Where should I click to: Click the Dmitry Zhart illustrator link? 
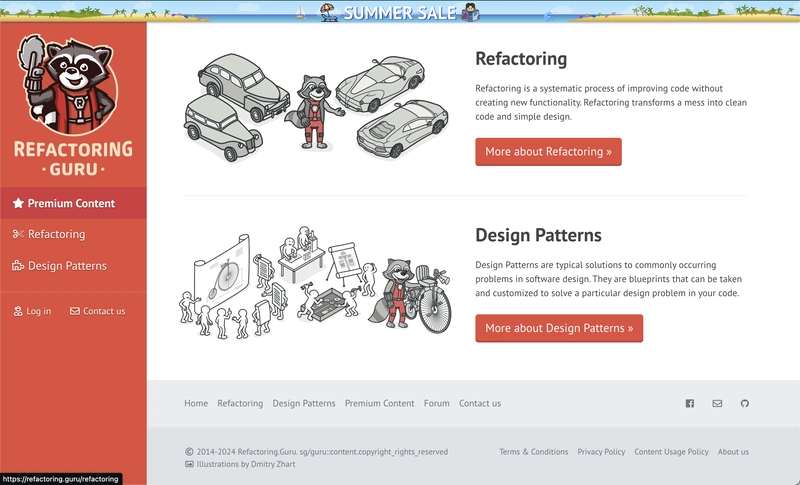coord(273,464)
